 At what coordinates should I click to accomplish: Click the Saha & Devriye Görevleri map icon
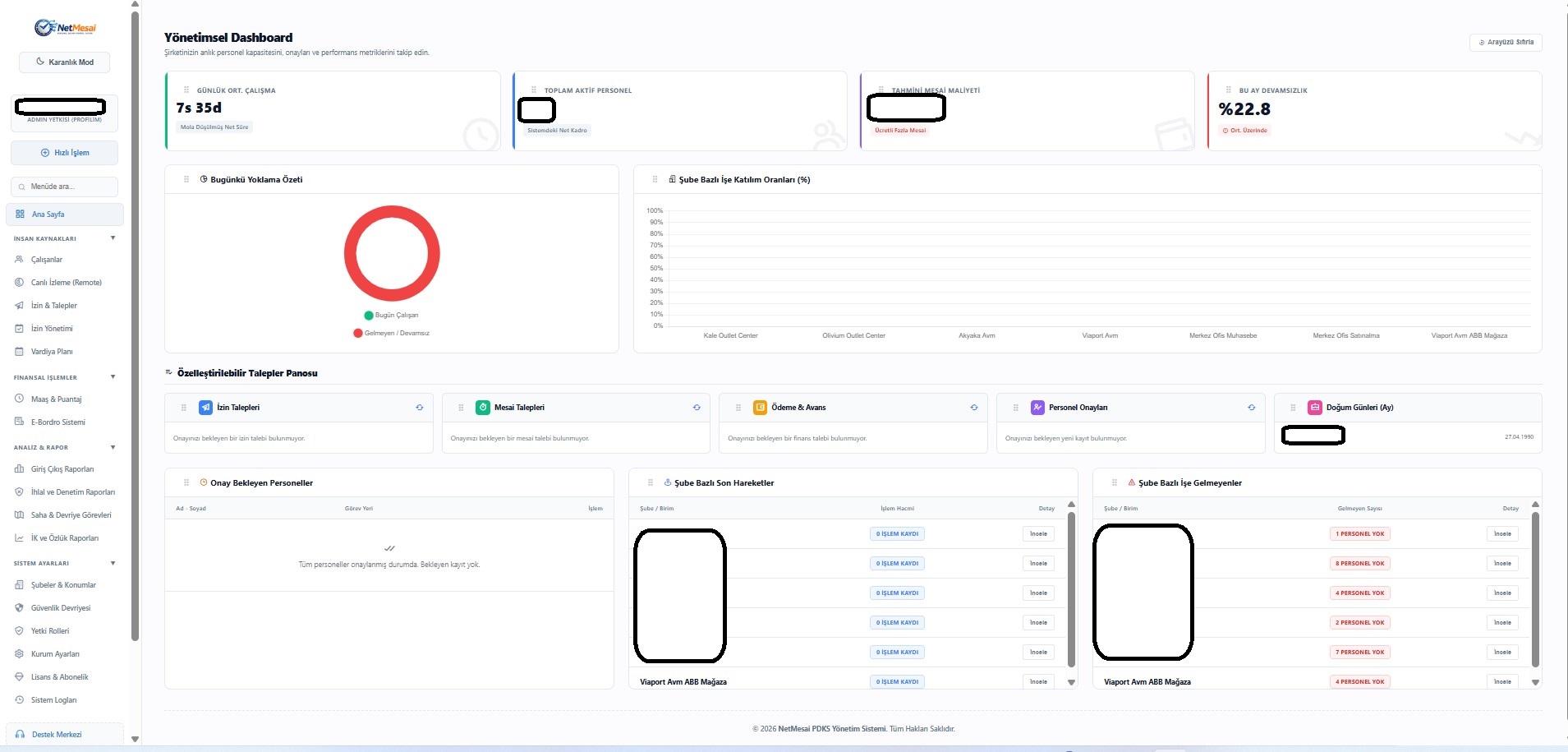[19, 514]
